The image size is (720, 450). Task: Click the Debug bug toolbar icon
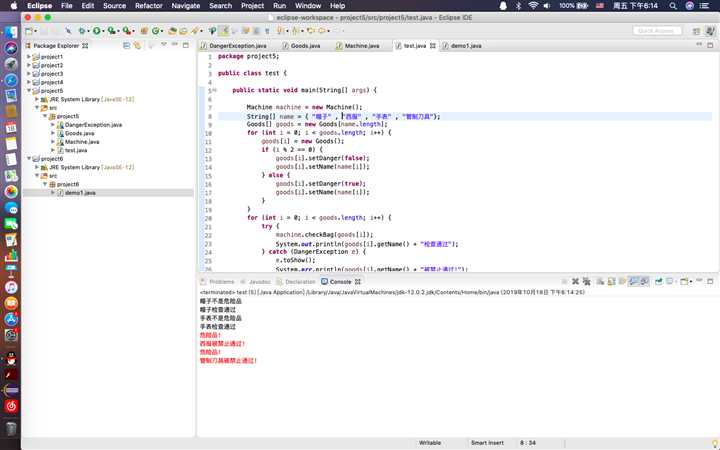(x=82, y=31)
